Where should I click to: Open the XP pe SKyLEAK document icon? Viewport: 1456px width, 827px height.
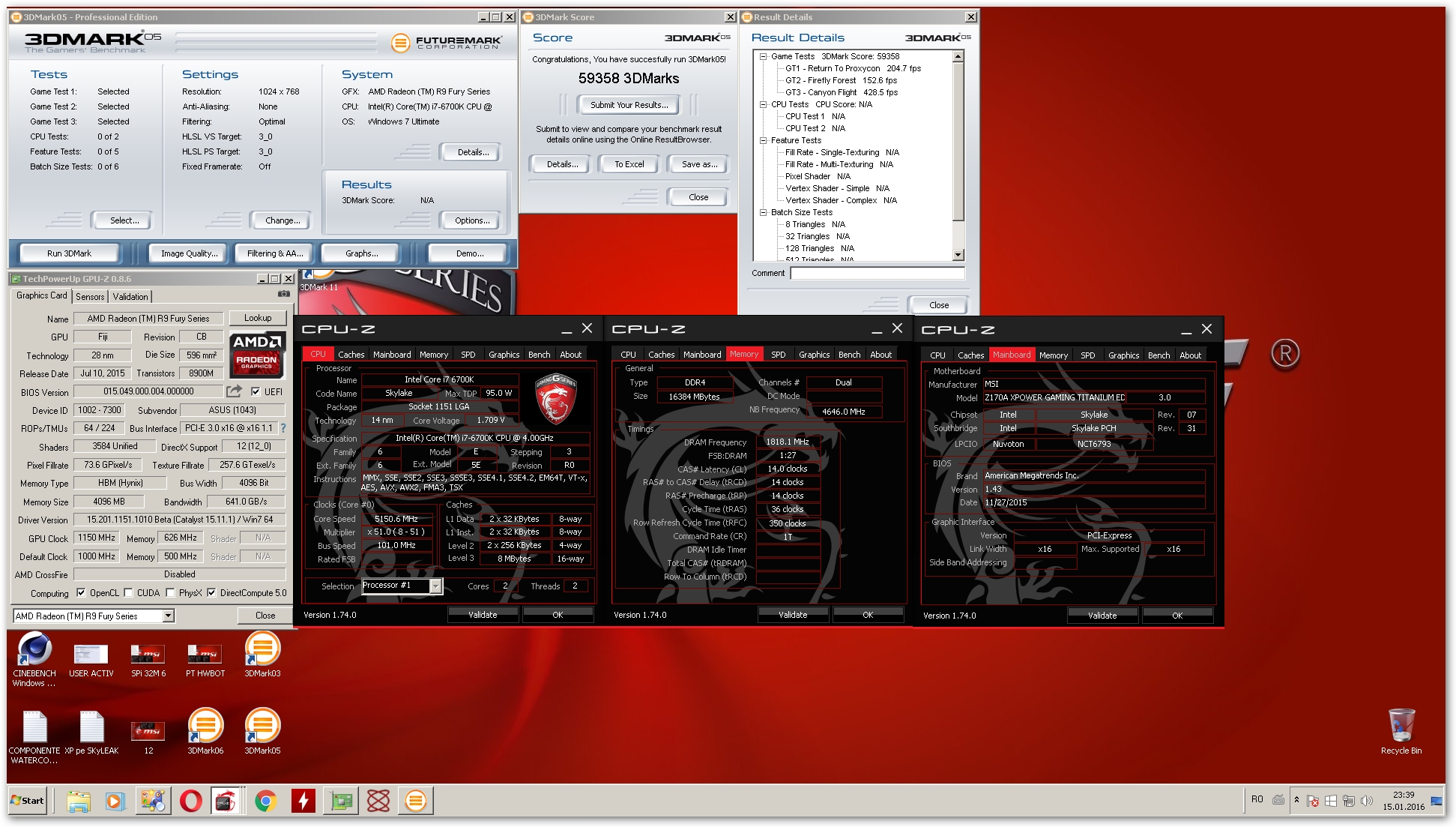91,733
